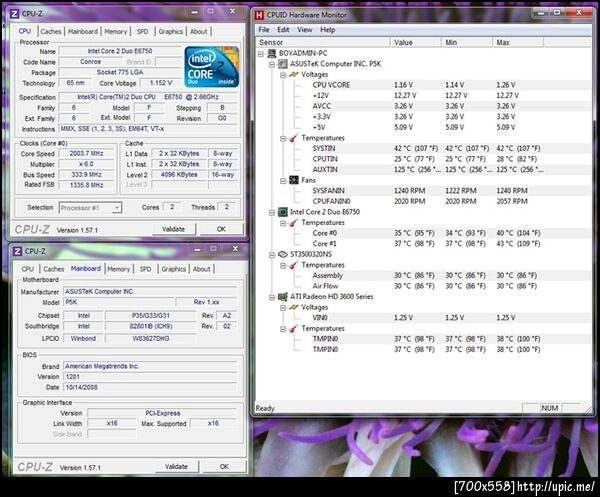
Task: Click the Core Speed value 2003.7 MHz
Action: pos(86,153)
